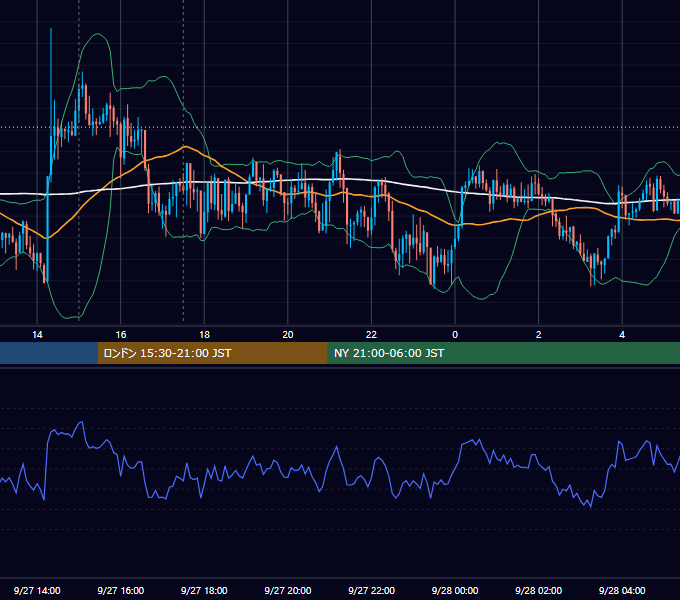Click the 9/28 04:00 date label
This screenshot has height=600, width=680.
(622, 590)
